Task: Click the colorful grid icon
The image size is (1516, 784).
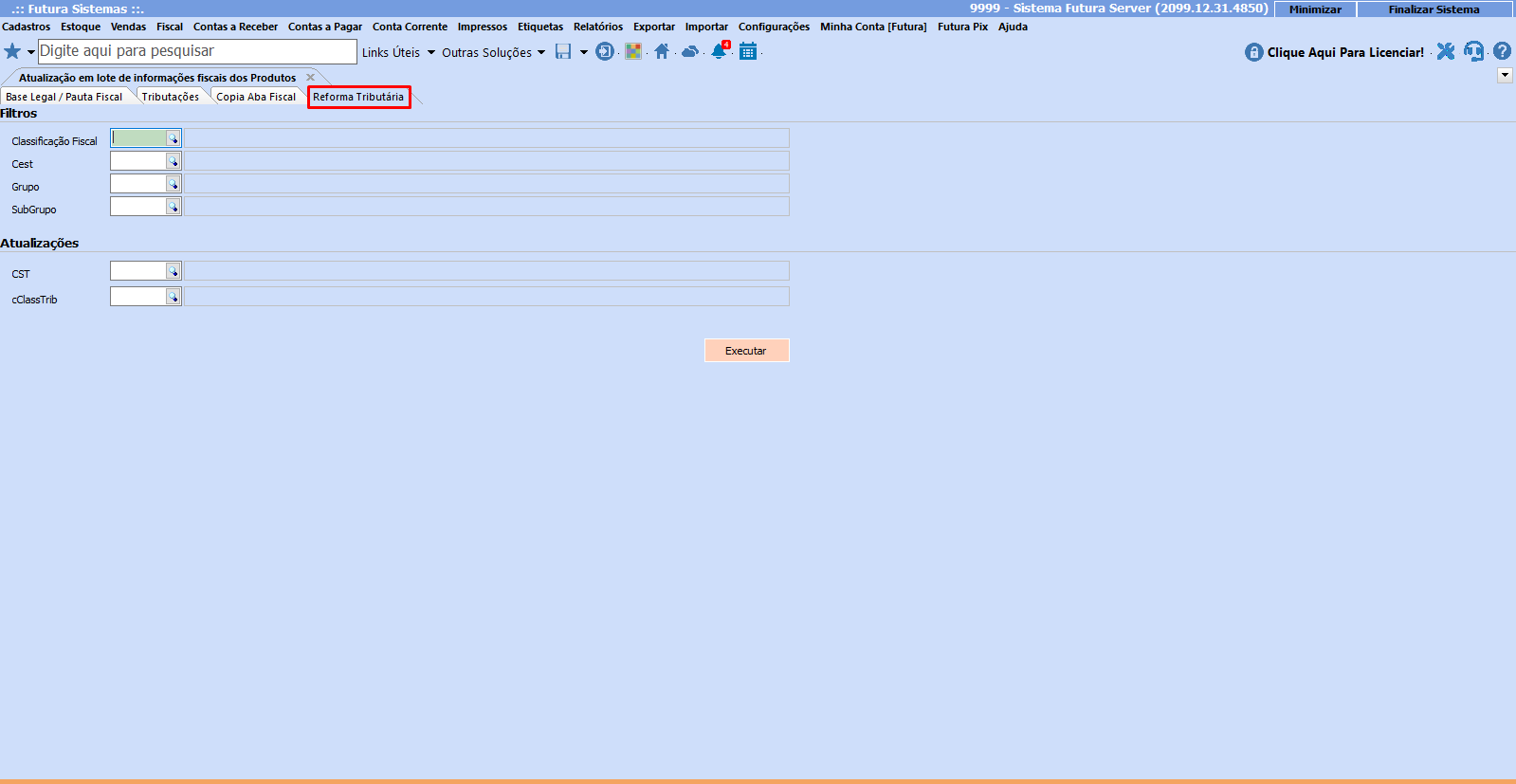Action: click(x=633, y=51)
